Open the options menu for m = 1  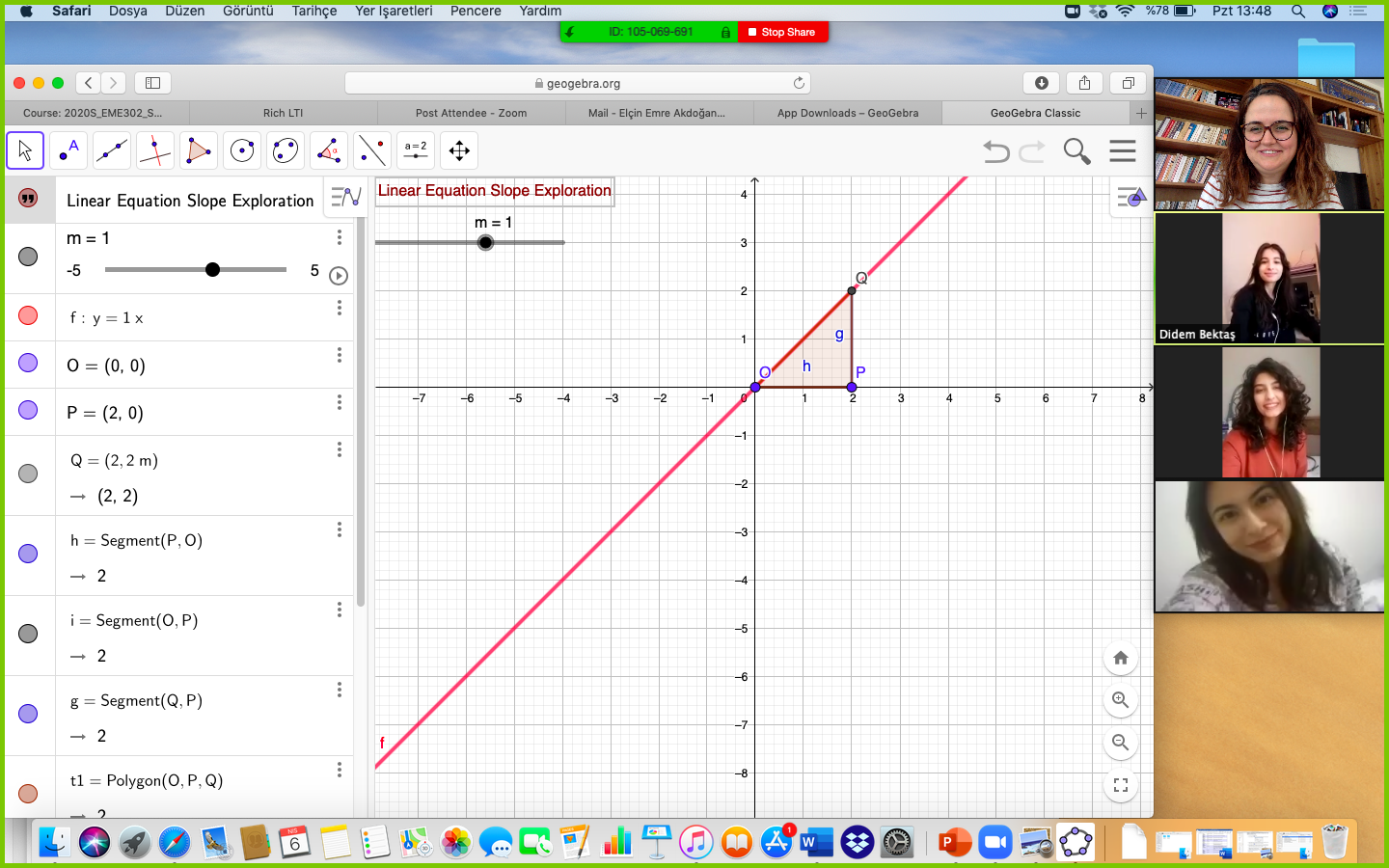click(340, 237)
